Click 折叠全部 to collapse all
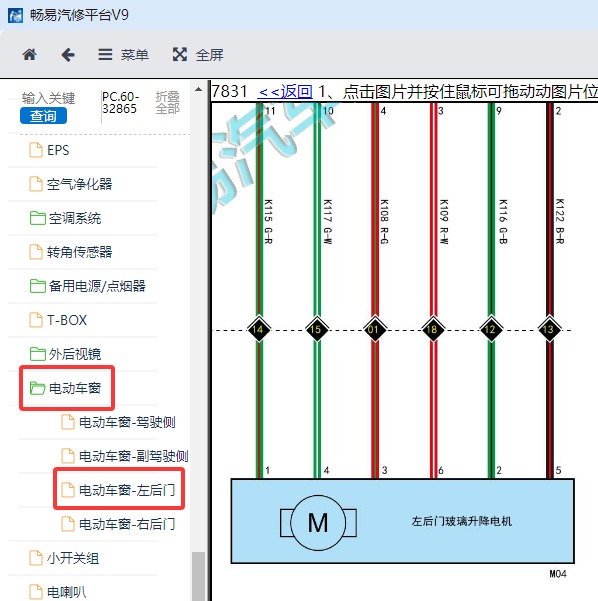The image size is (598, 601). (x=168, y=102)
